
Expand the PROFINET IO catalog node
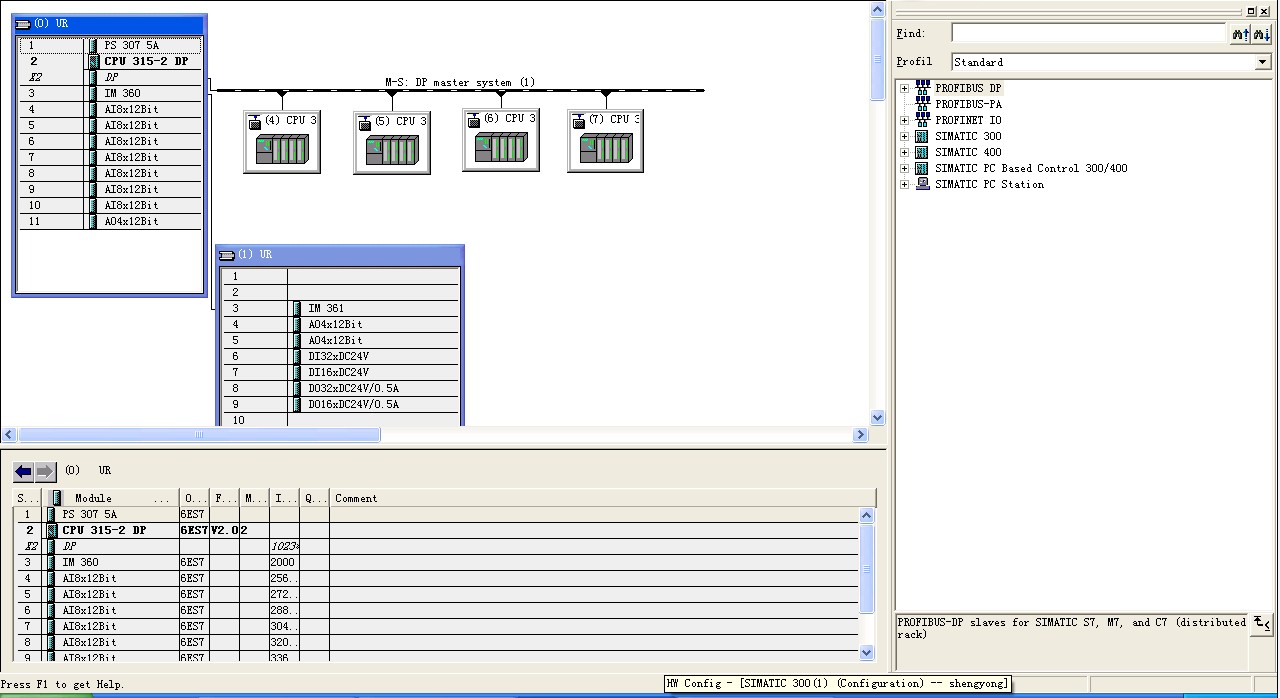pos(905,120)
